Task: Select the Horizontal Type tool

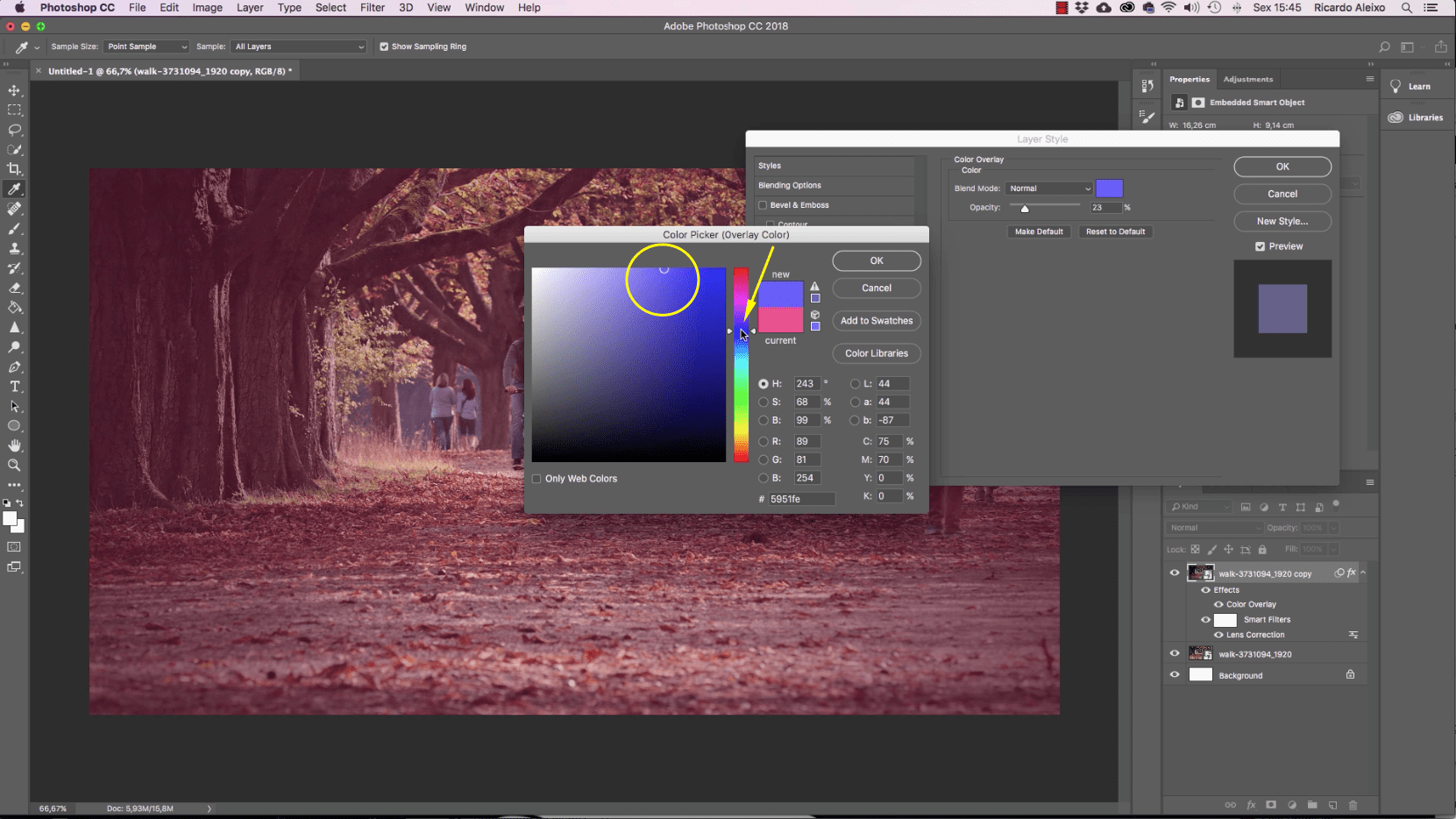Action: (14, 387)
